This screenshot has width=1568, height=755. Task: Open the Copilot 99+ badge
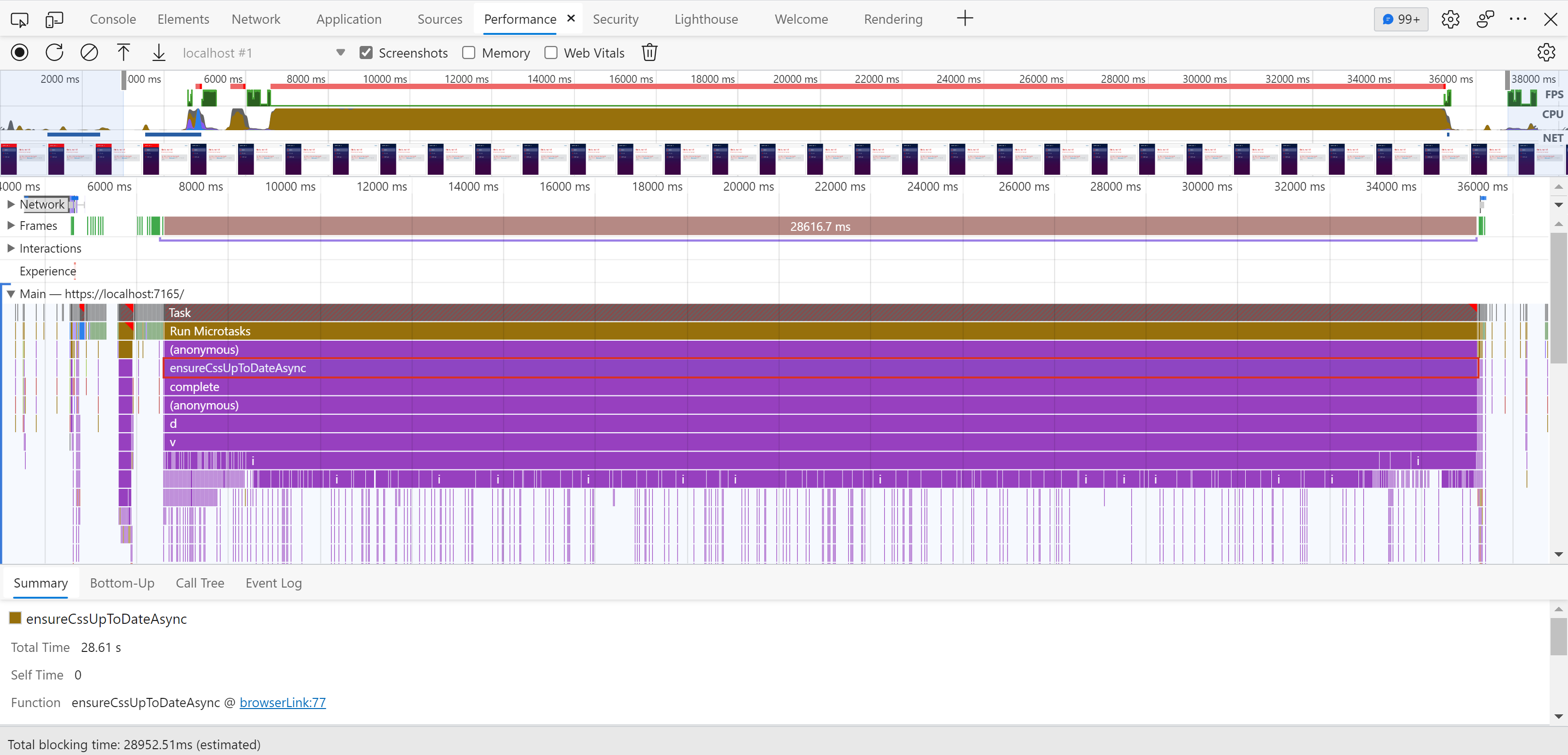pyautogui.click(x=1400, y=19)
